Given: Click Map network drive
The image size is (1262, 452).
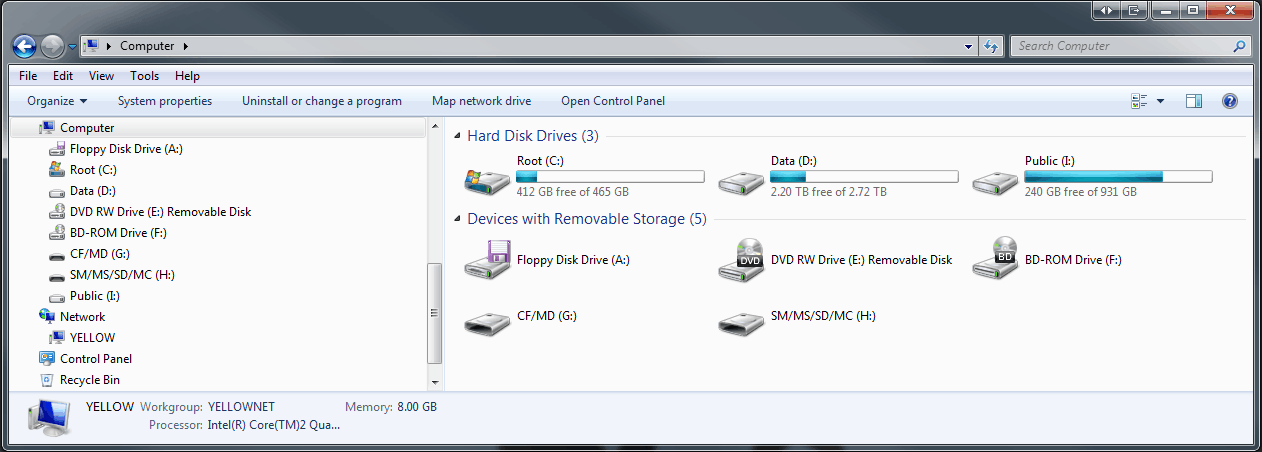Looking at the screenshot, I should (x=481, y=101).
